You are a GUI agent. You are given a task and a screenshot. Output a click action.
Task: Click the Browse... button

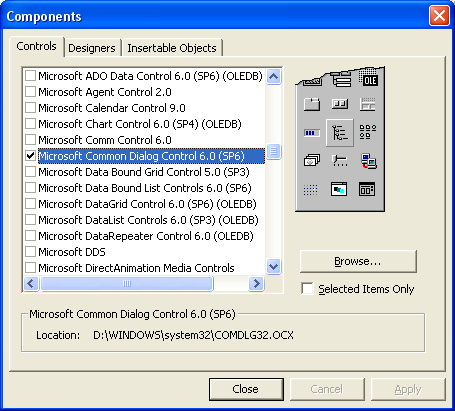(x=358, y=261)
